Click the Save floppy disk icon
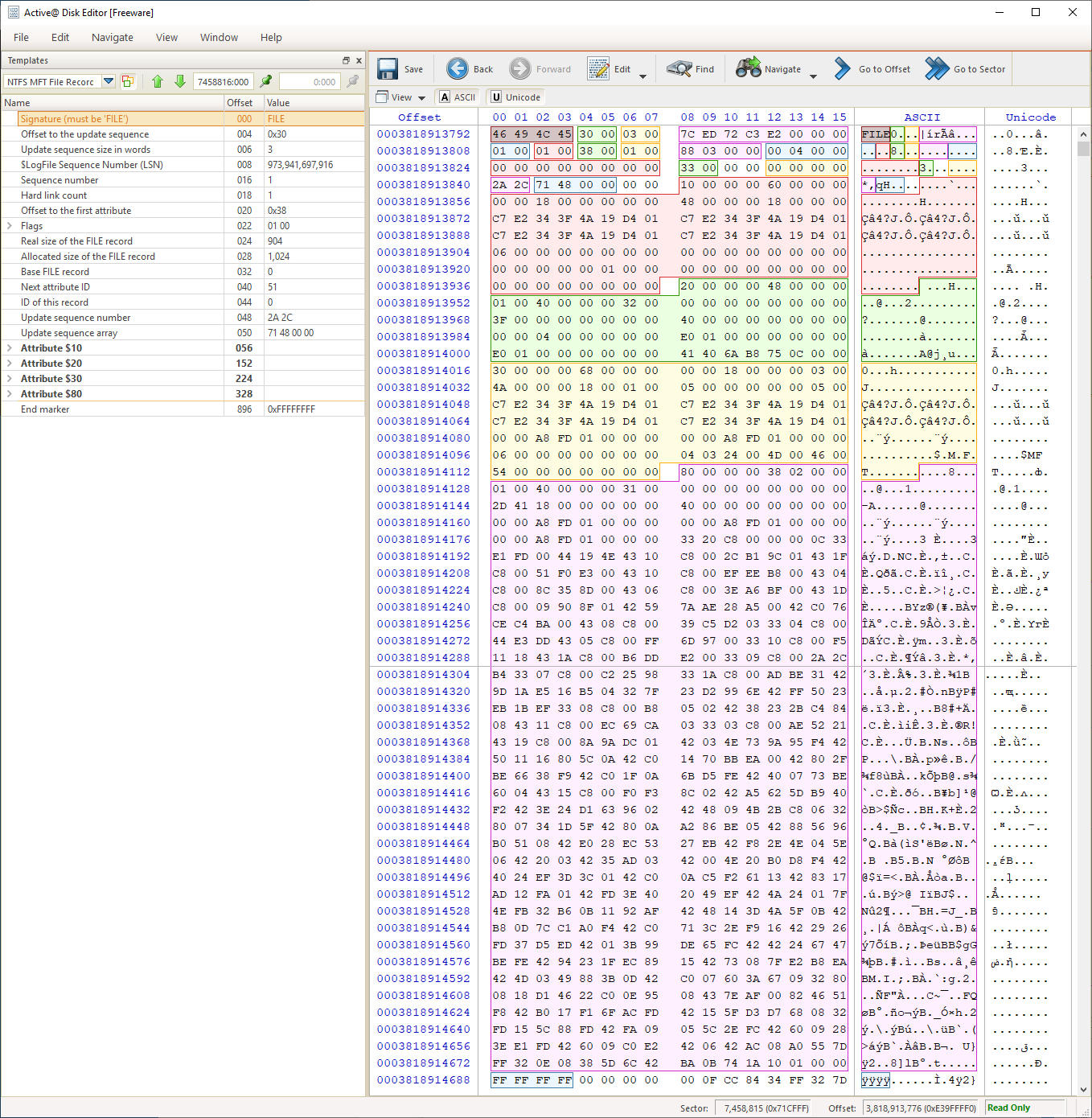Image resolution: width=1092 pixels, height=1118 pixels. point(388,69)
